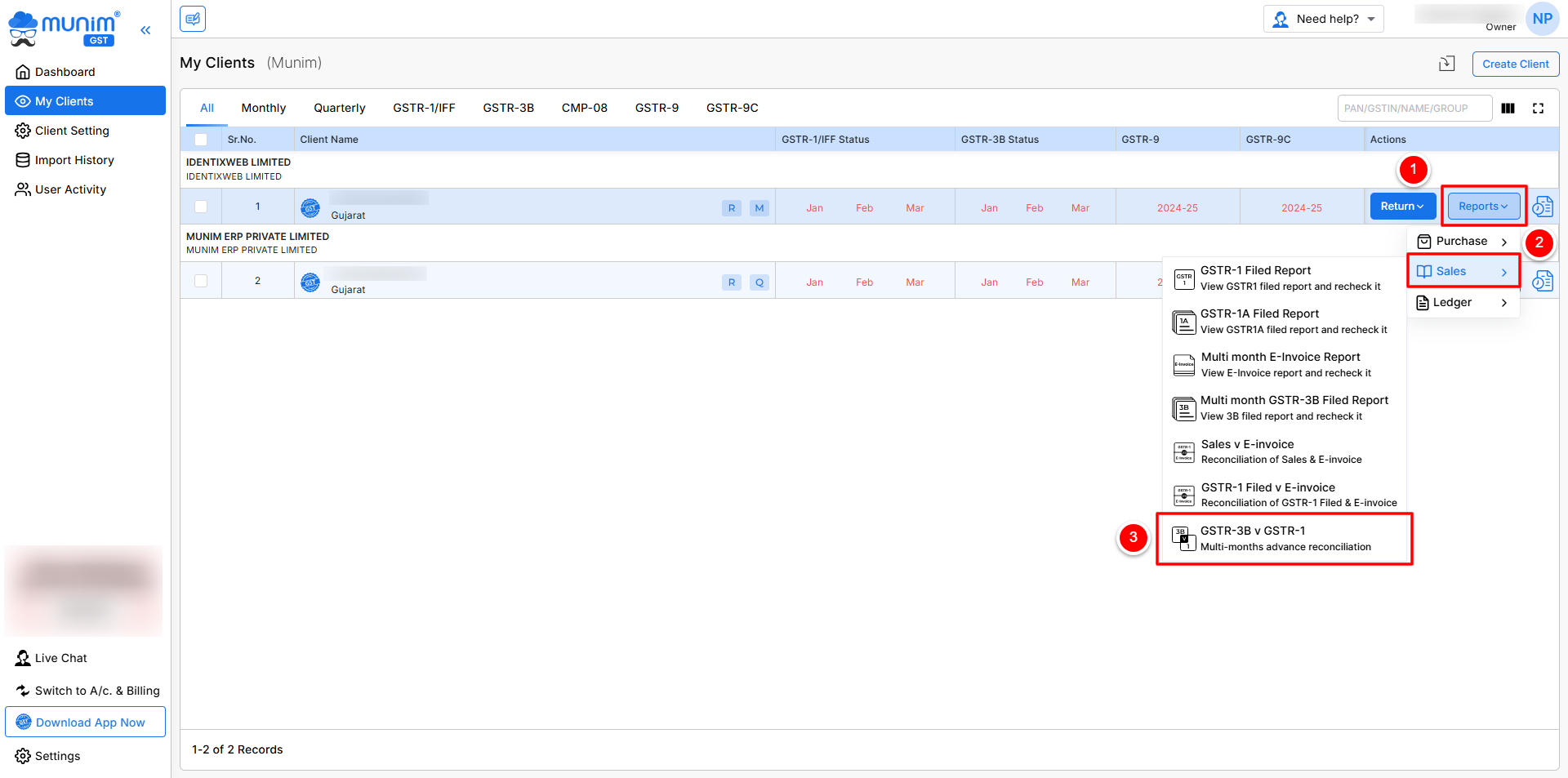Screen dimensions: 1568x778
Task: Switch to the Quarterly tab
Action: click(339, 108)
